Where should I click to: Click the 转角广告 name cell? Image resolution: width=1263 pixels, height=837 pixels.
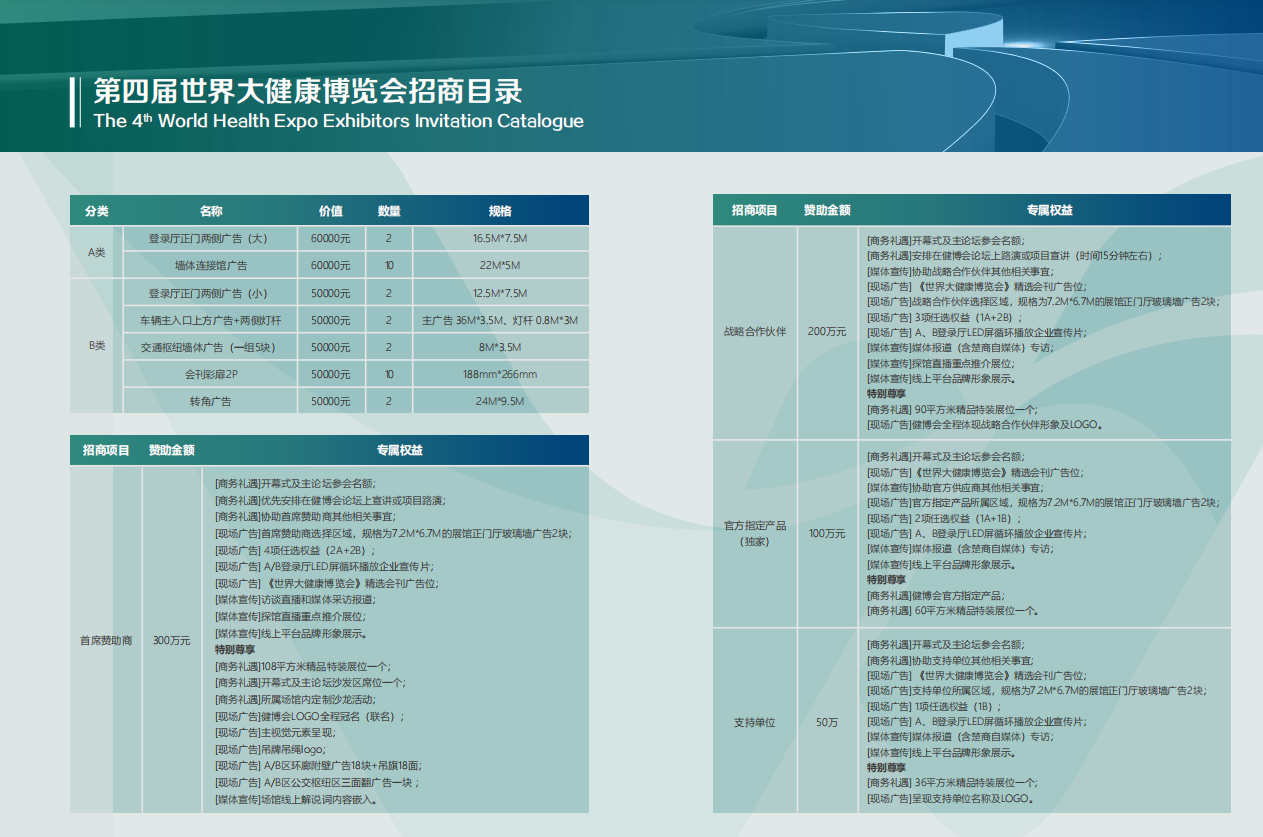coord(210,402)
